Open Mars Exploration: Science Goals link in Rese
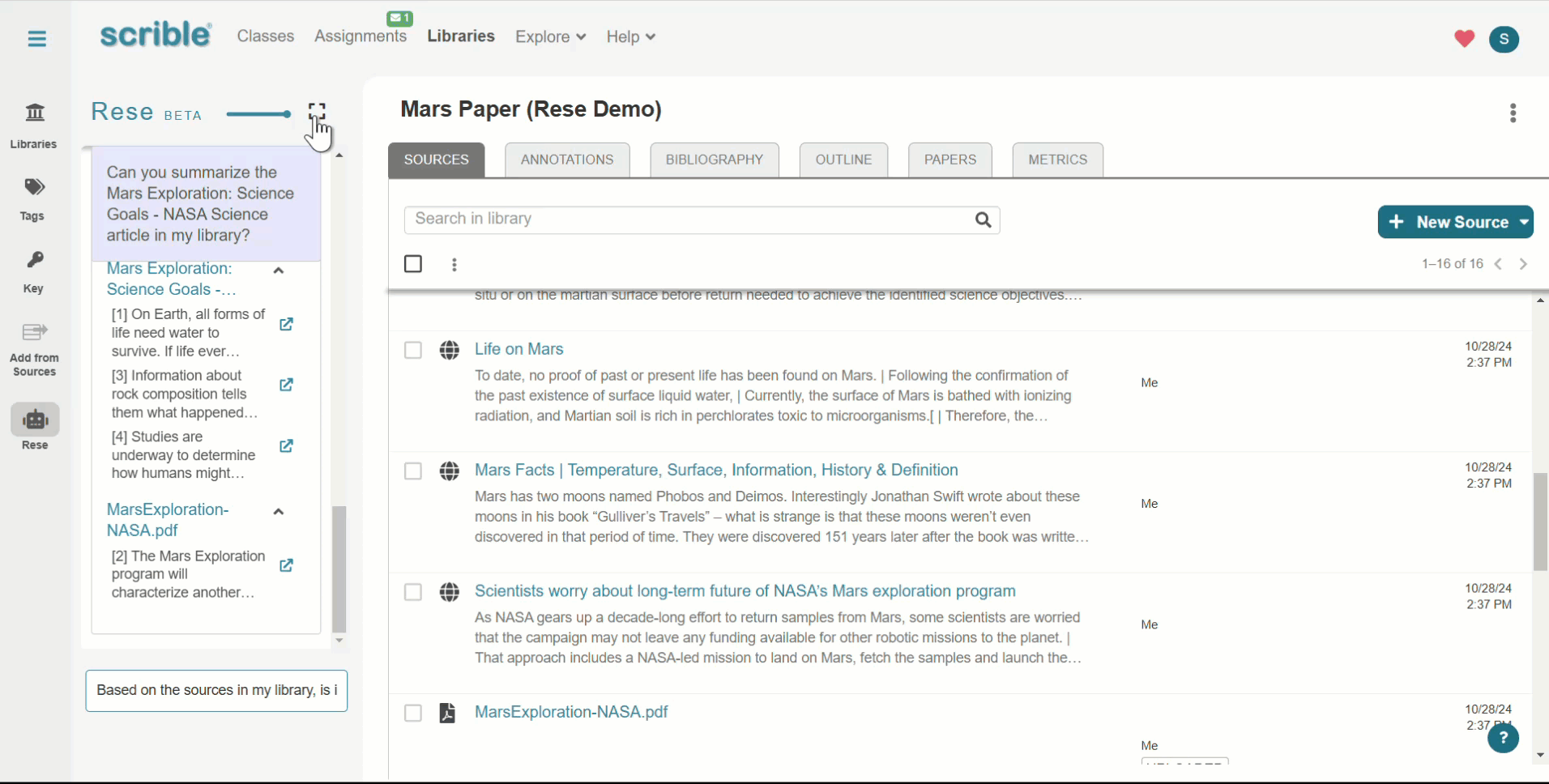This screenshot has width=1549, height=784. pyautogui.click(x=171, y=279)
